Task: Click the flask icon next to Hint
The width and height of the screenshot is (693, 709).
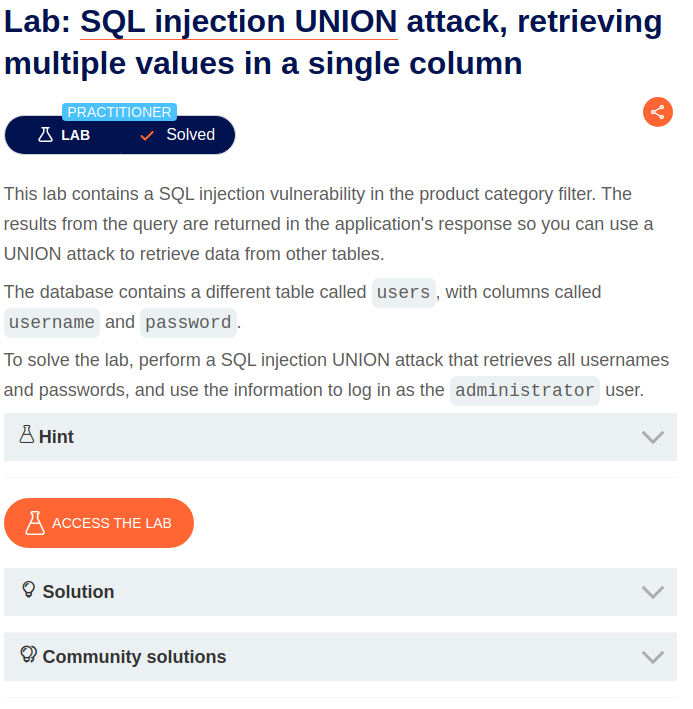Action: pos(27,434)
